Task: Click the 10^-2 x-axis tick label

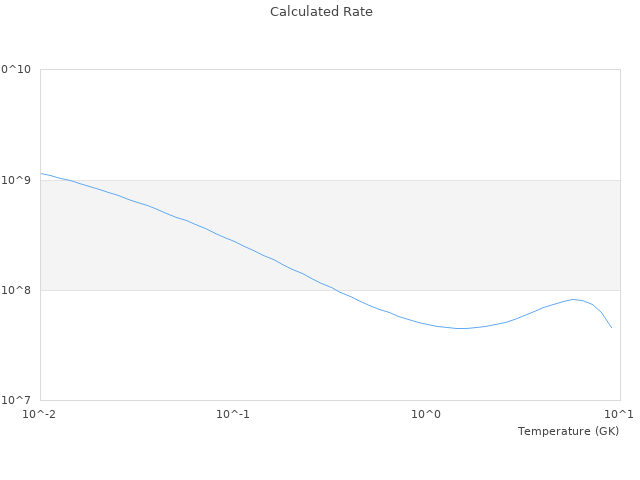Action: click(40, 414)
